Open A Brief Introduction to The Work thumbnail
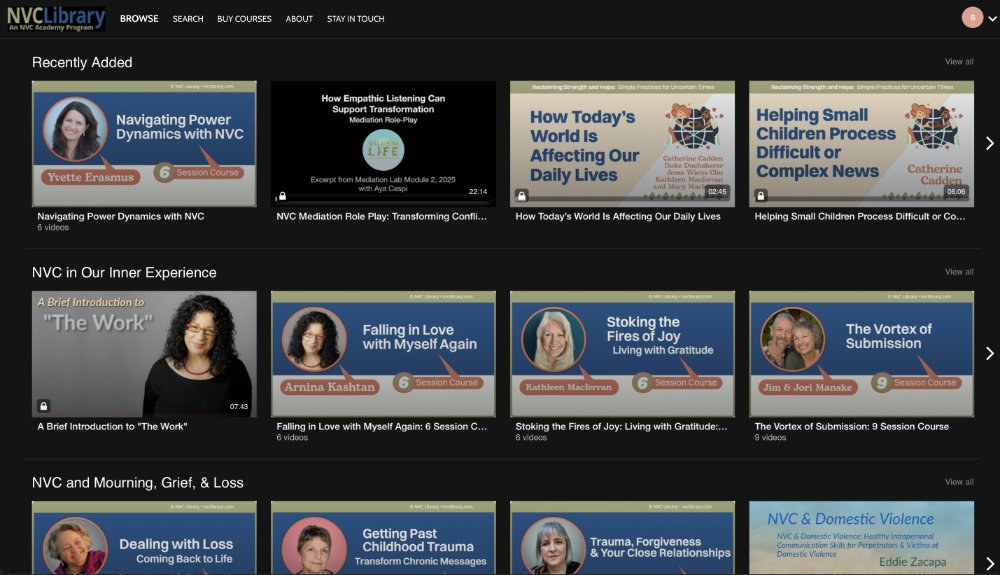The width and height of the screenshot is (1000, 575). click(144, 354)
